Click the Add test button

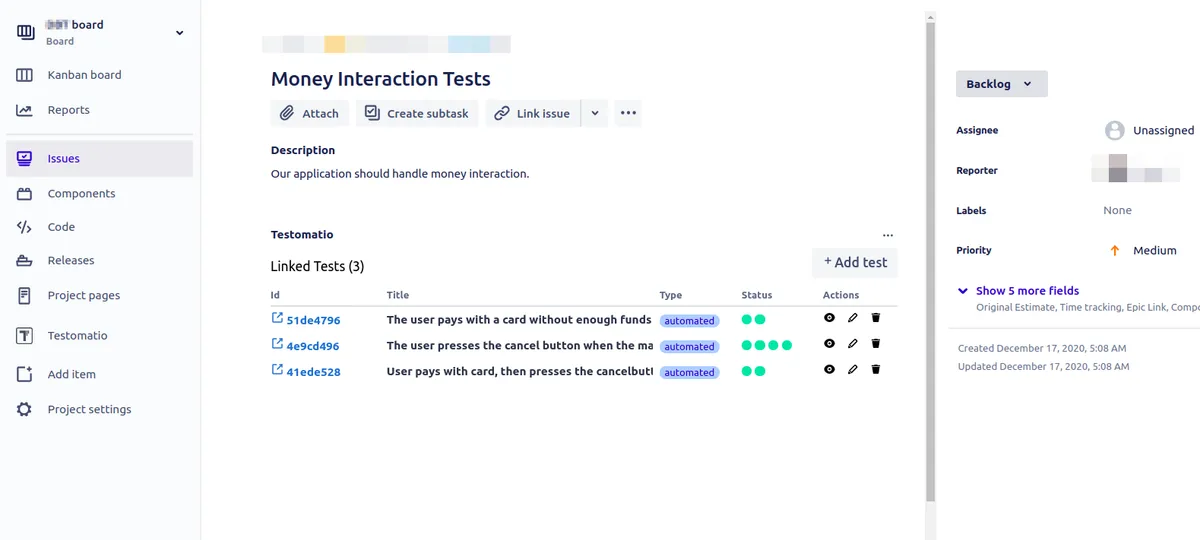pos(855,262)
